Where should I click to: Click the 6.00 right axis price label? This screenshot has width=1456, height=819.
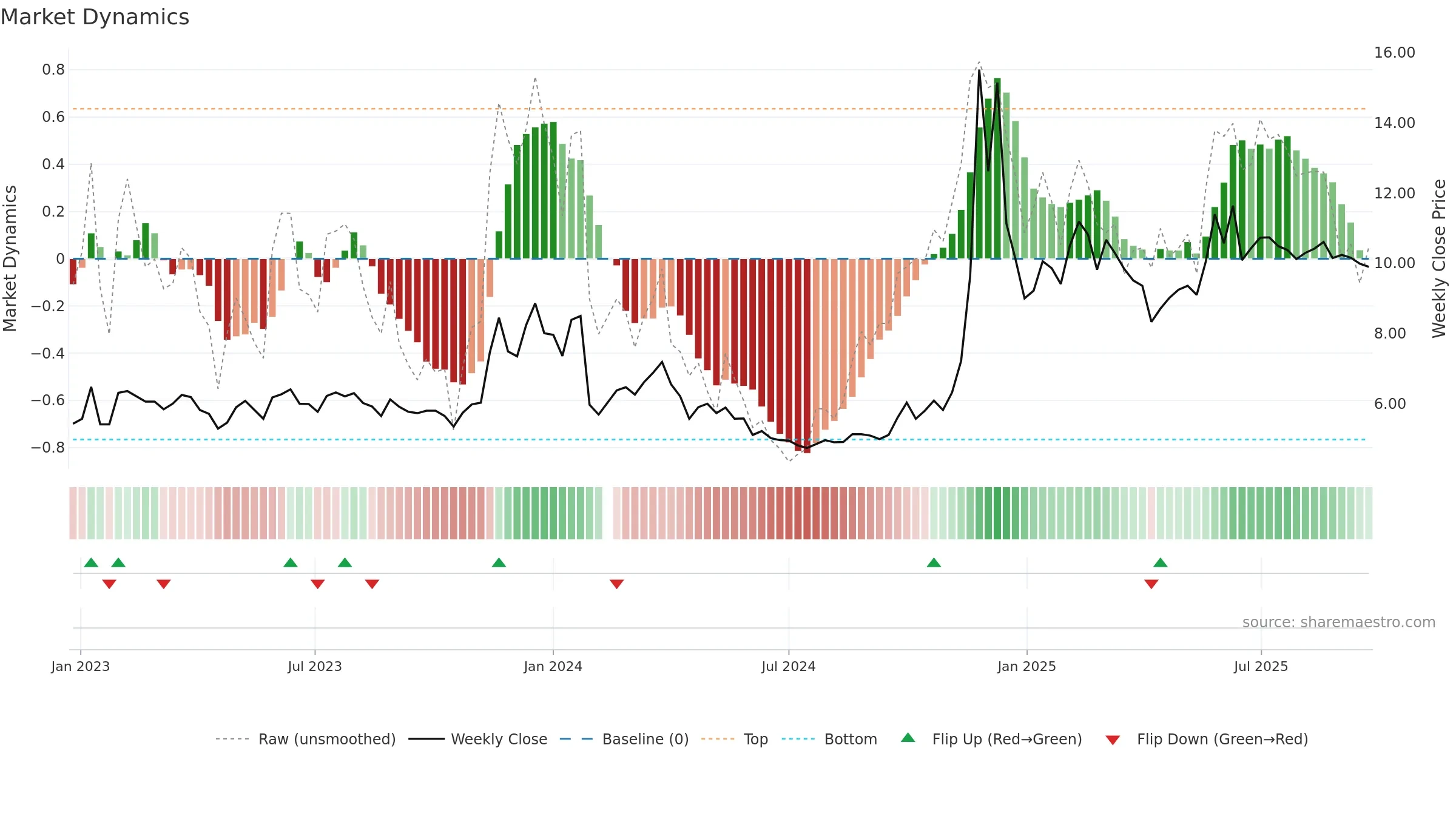[x=1390, y=404]
